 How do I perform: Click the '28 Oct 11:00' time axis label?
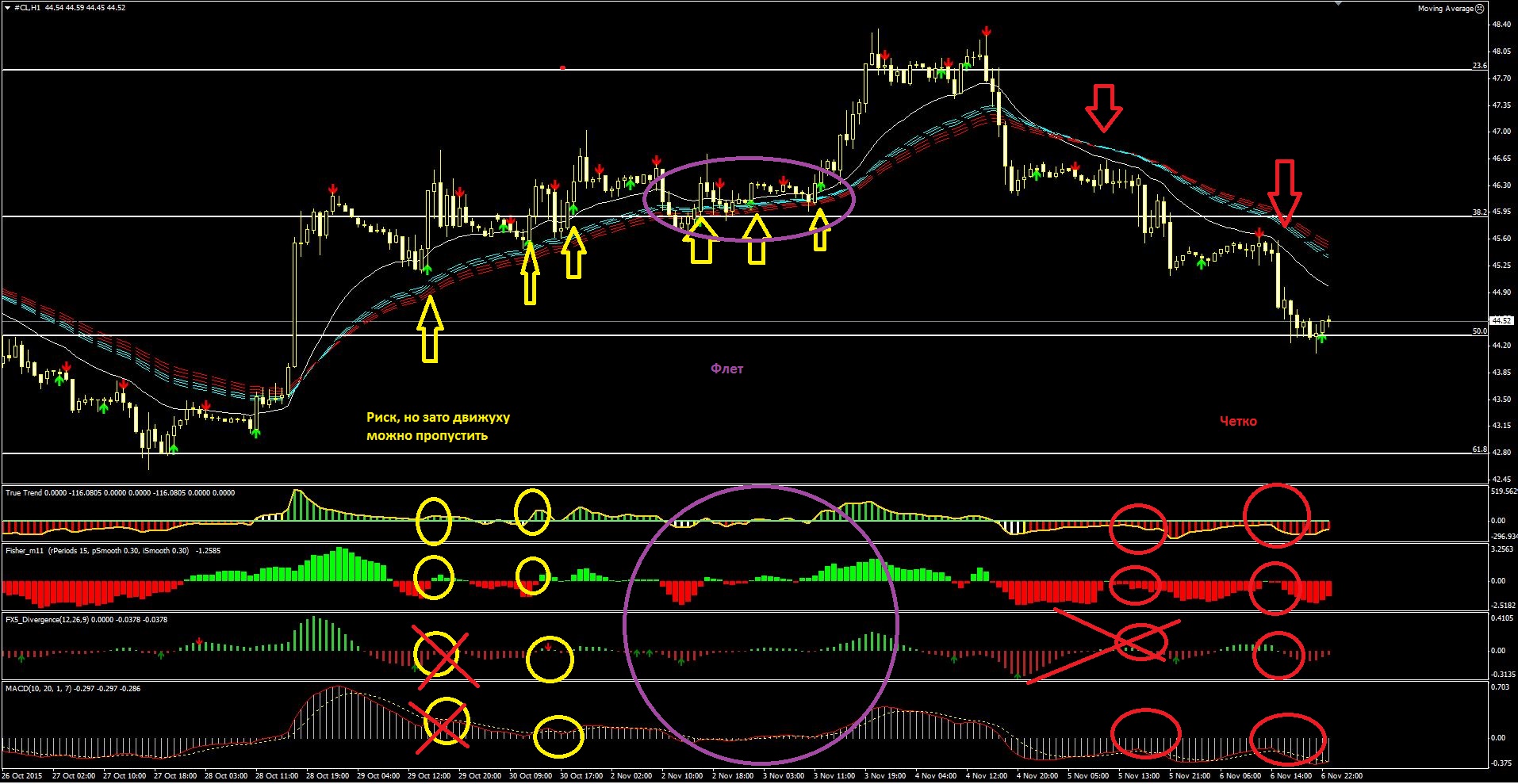(x=277, y=776)
